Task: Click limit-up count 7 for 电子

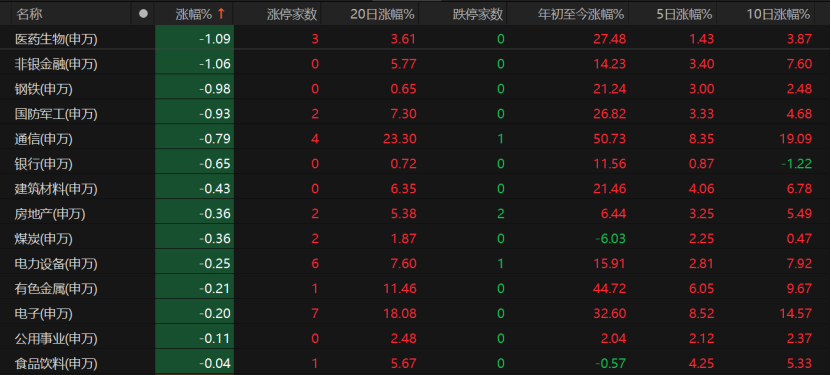Action: point(315,313)
